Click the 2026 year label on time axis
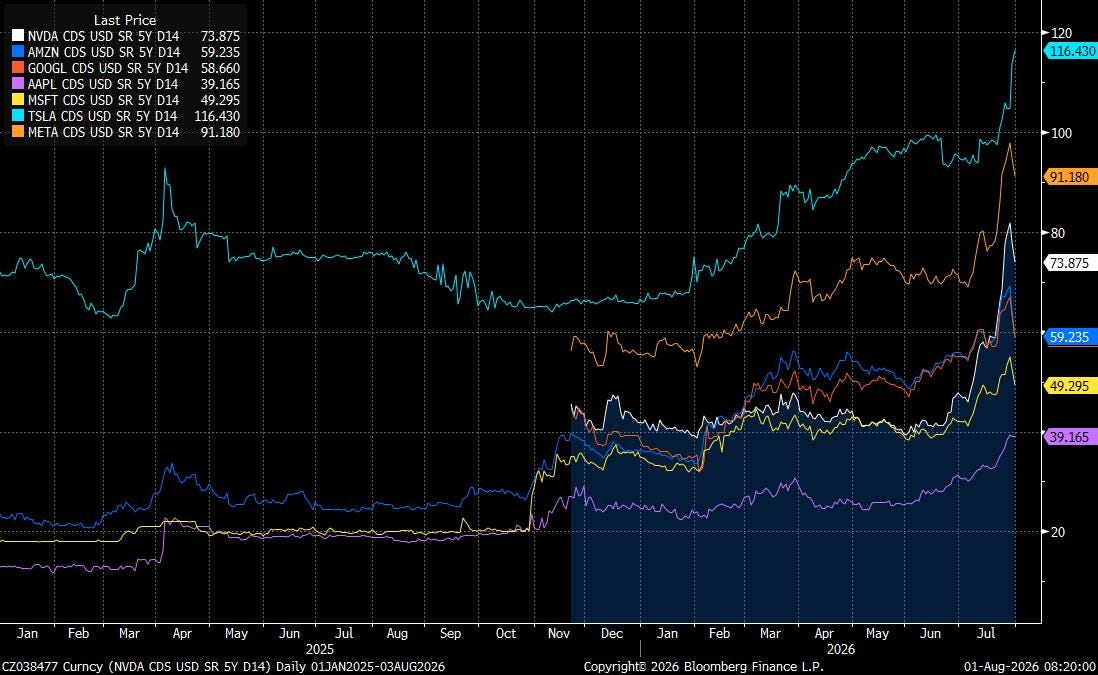Image resolution: width=1098 pixels, height=675 pixels. [x=841, y=650]
